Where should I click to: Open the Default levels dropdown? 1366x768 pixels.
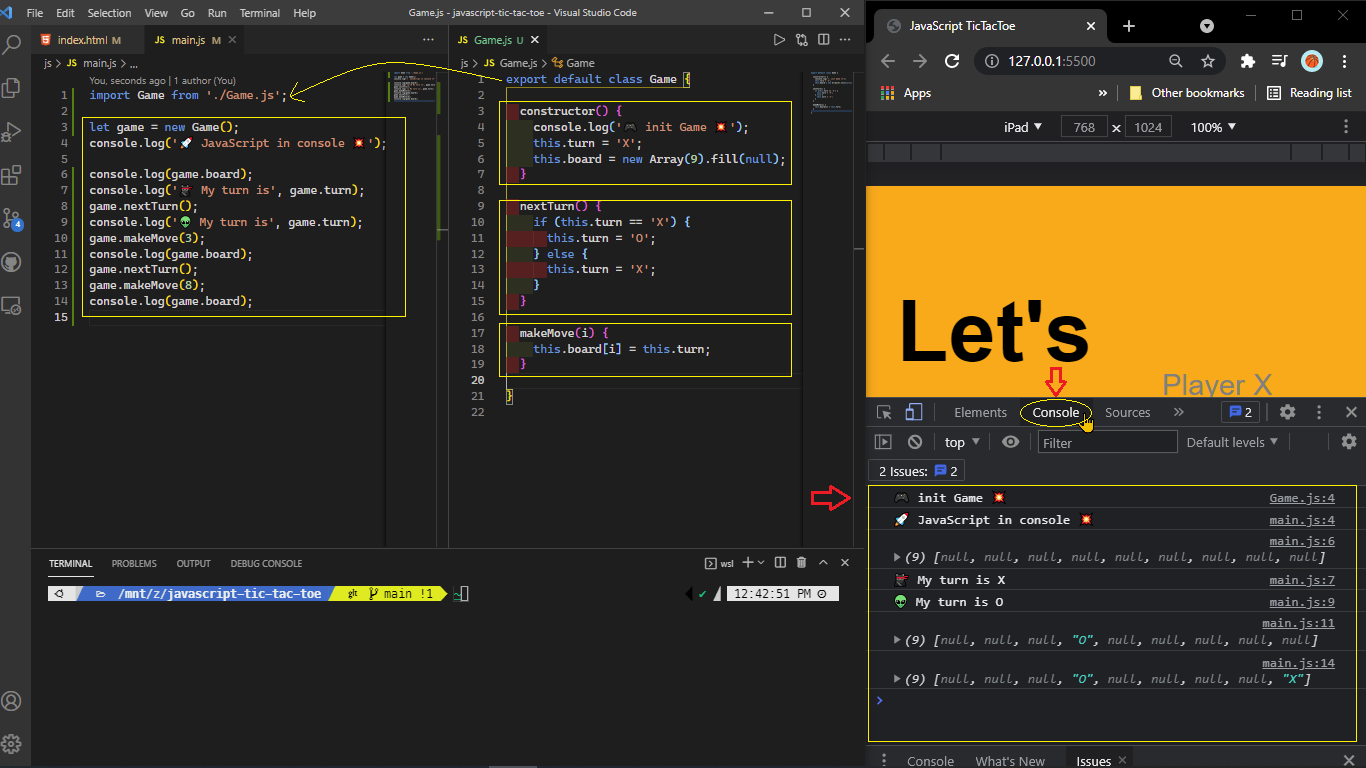coord(1232,441)
